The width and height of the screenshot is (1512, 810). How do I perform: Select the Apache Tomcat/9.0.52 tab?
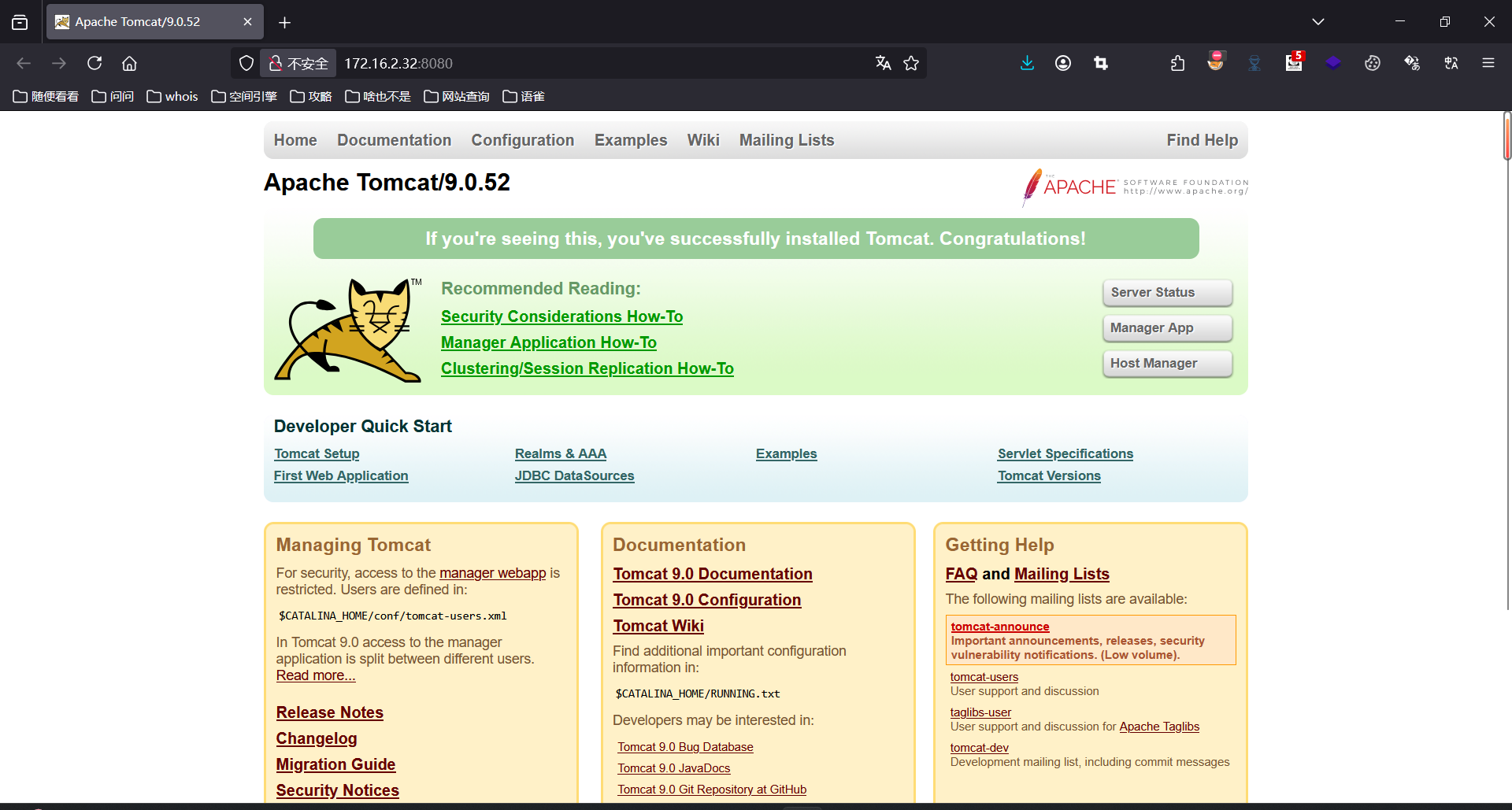tap(154, 22)
